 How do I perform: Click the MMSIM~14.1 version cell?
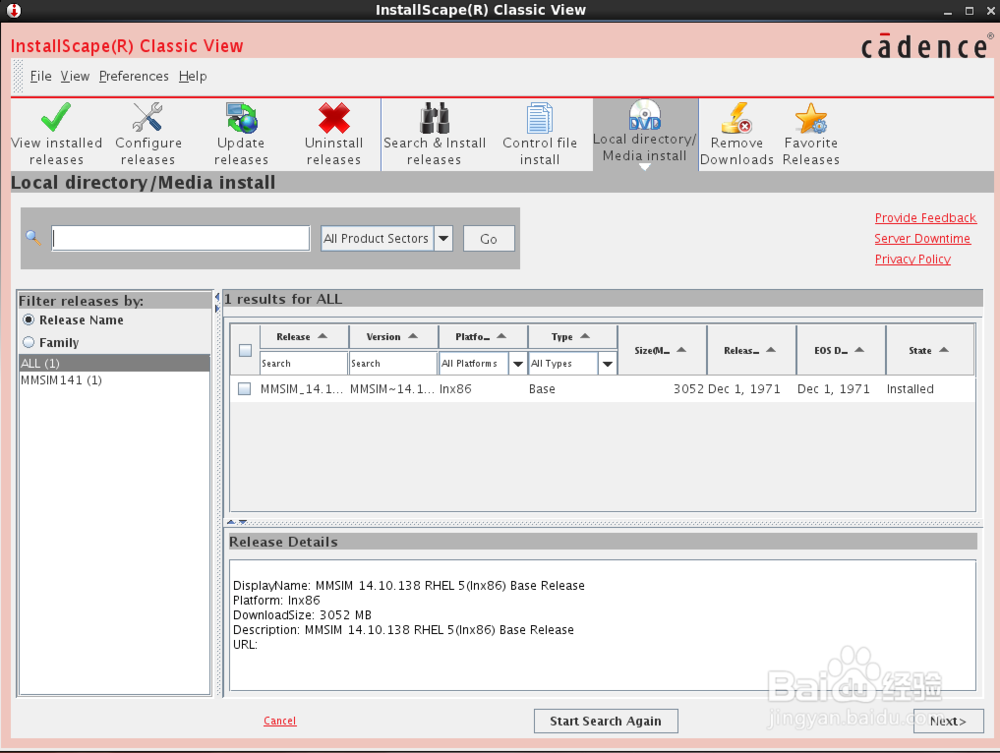click(x=392, y=389)
